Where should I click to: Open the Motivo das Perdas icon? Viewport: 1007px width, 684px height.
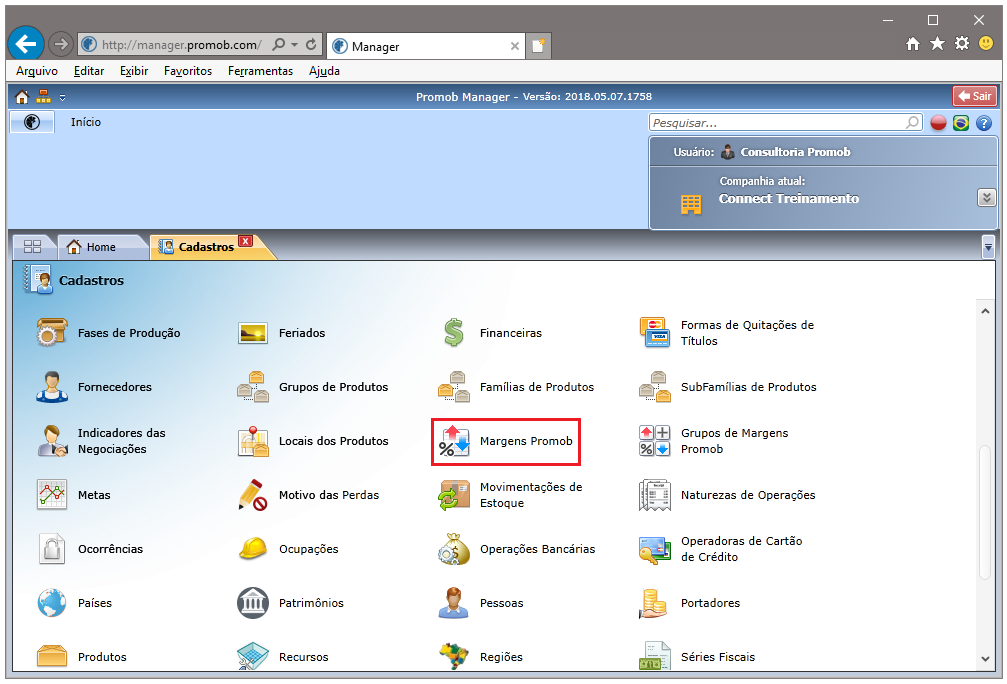click(x=253, y=495)
